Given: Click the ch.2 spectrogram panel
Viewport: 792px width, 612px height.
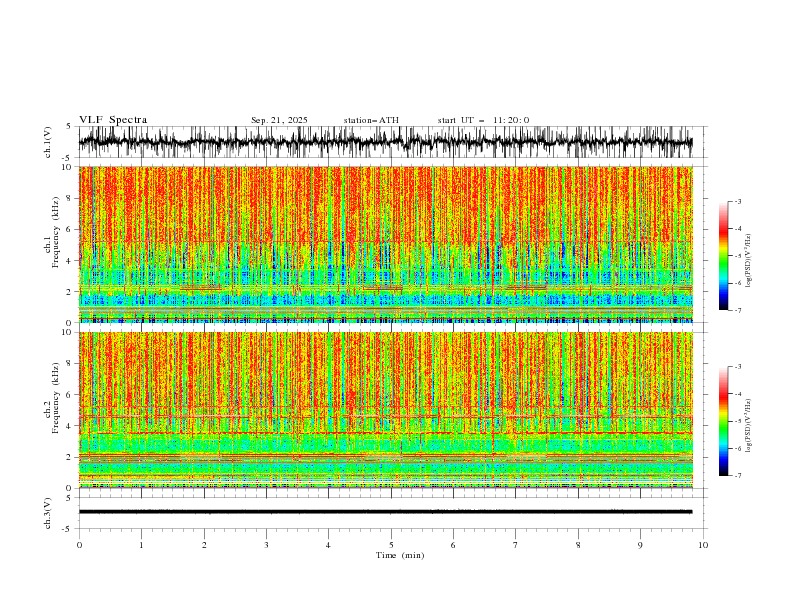Looking at the screenshot, I should [x=385, y=410].
